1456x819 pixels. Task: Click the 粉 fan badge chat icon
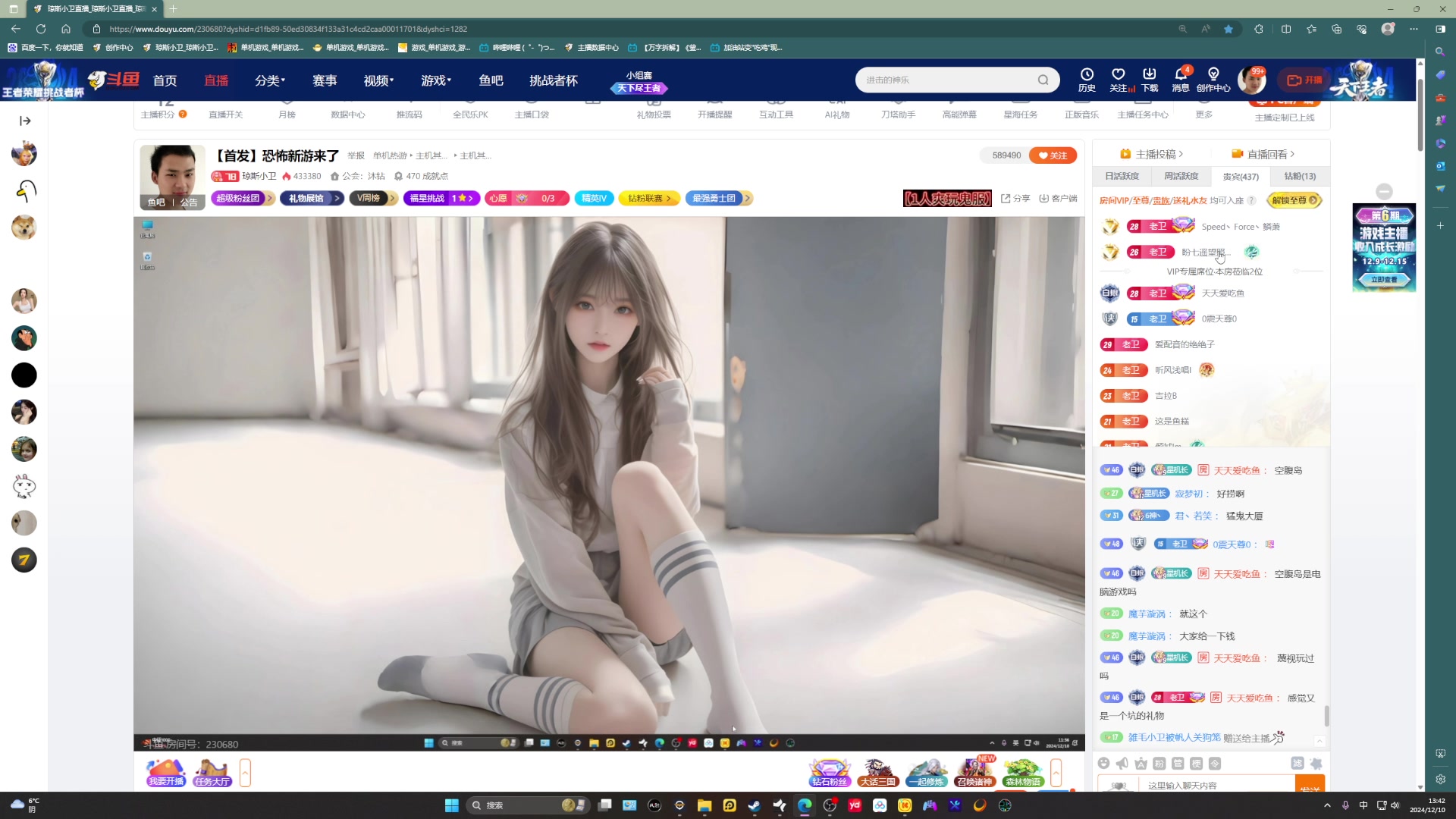(1159, 764)
